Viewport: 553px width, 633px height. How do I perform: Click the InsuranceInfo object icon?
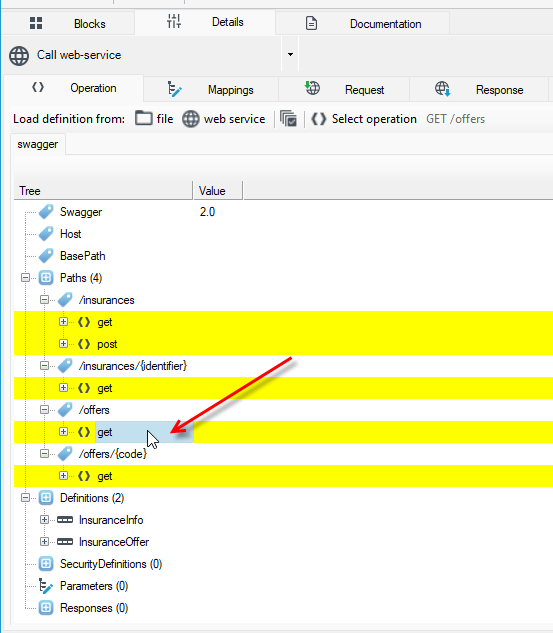[x=65, y=520]
